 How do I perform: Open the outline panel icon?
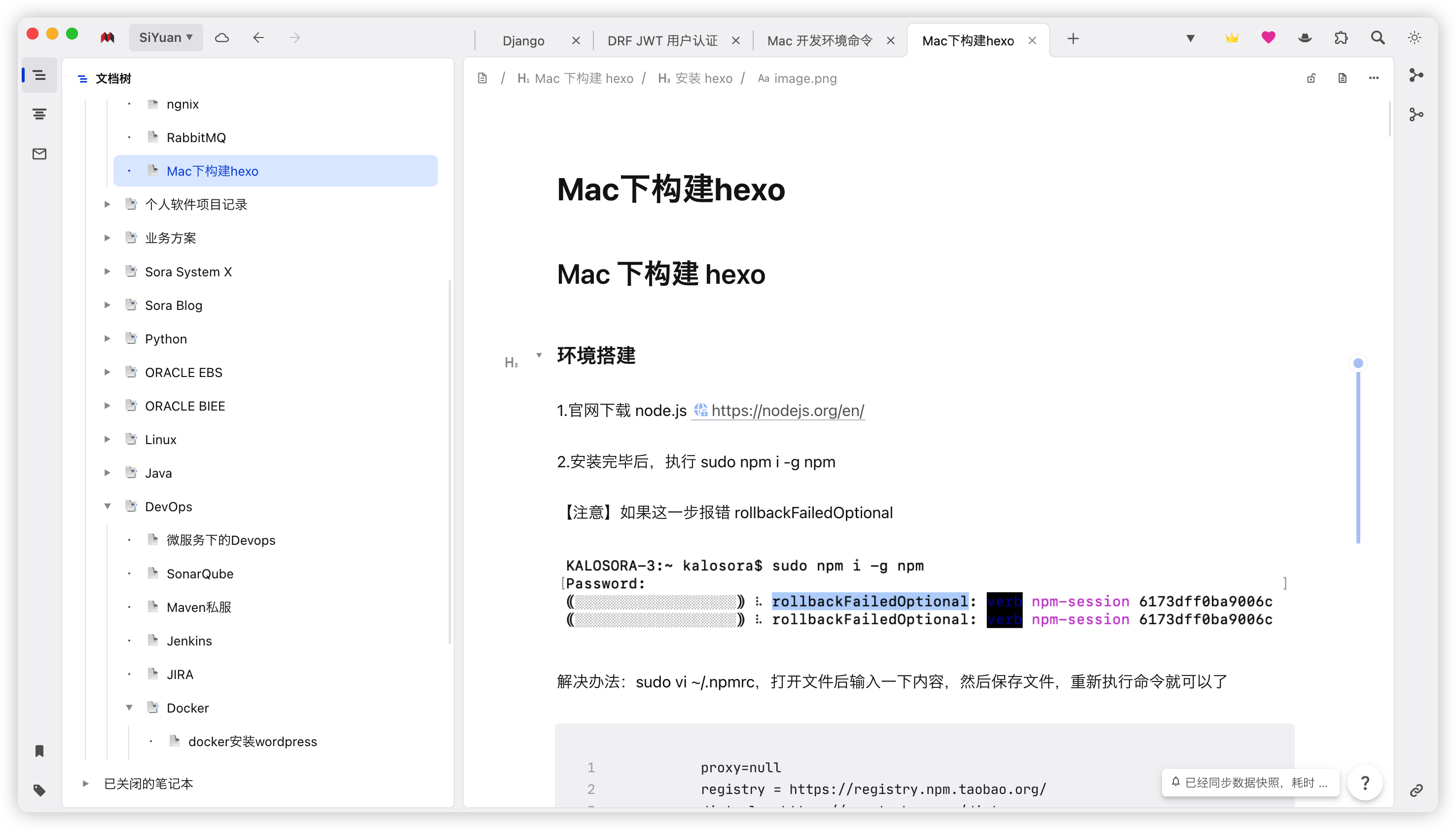click(x=39, y=114)
